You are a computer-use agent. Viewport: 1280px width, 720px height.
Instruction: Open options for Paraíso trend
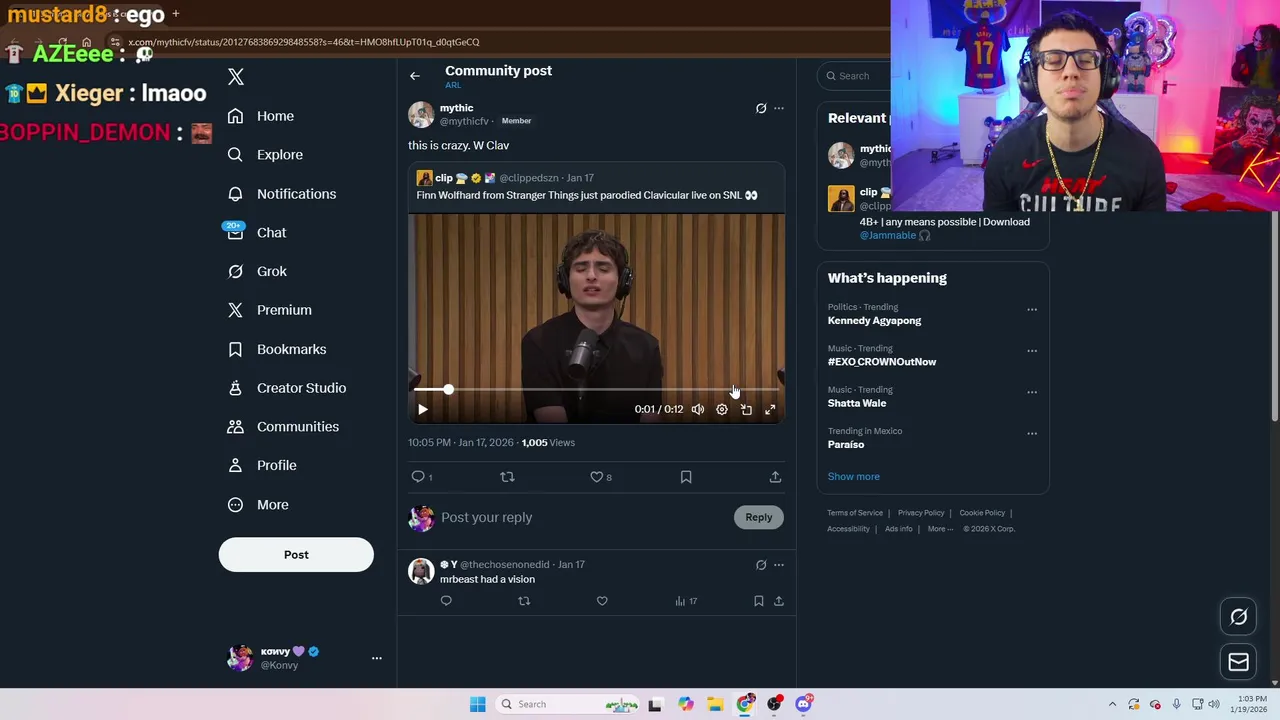(x=1032, y=434)
